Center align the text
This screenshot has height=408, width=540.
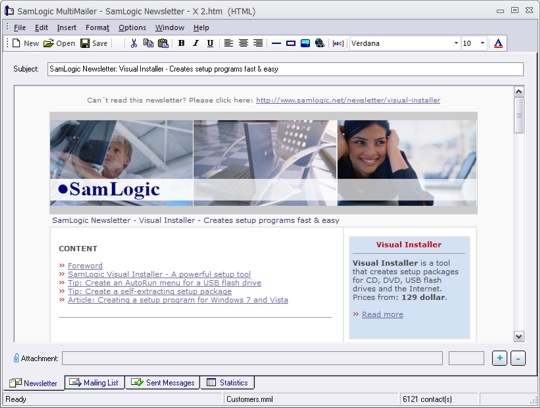pos(243,43)
